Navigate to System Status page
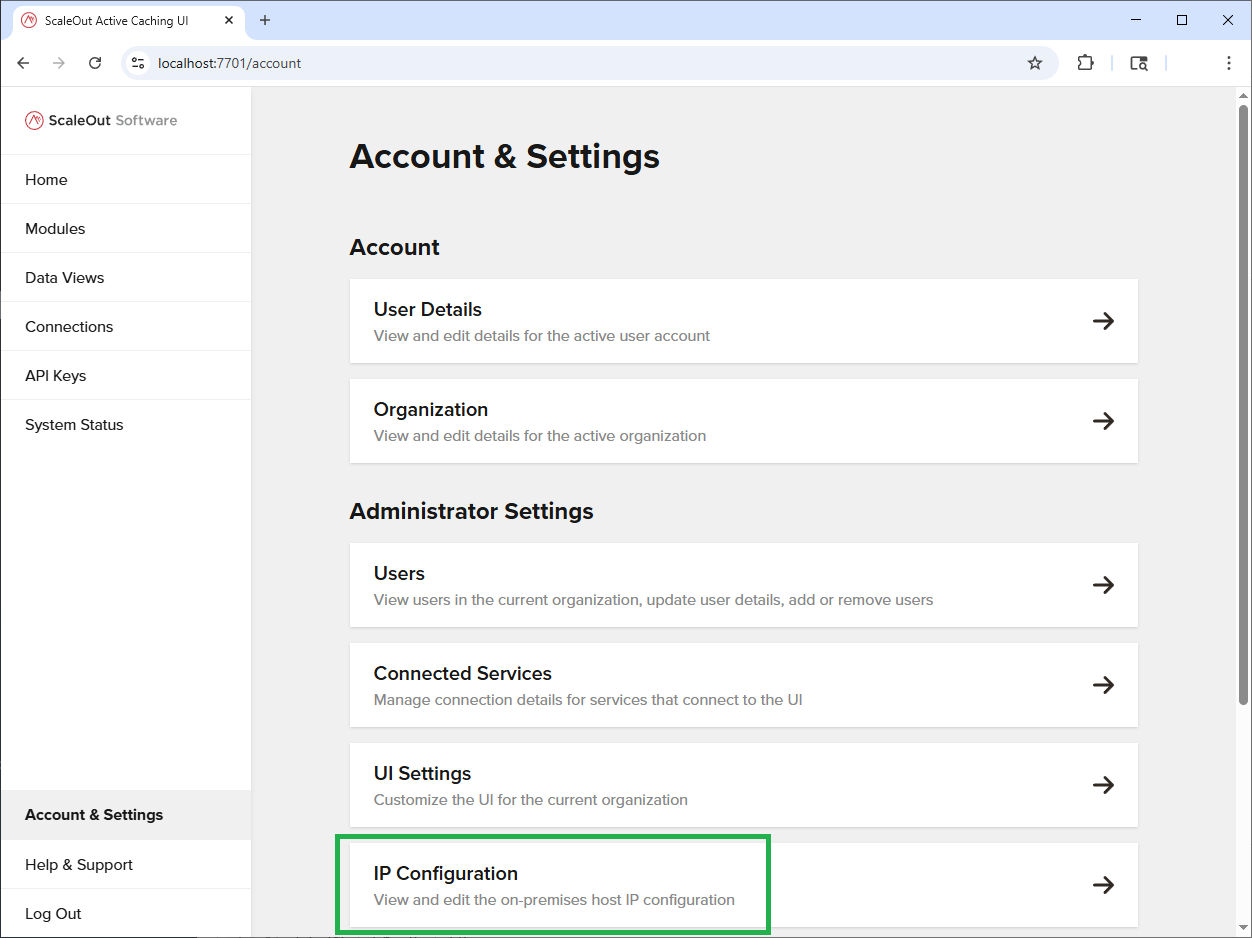Screen dimensions: 1252x938 pyautogui.click(x=74, y=425)
